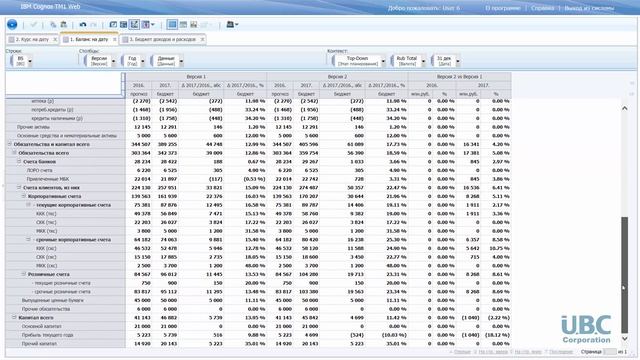Open the export/print dropdown icon
Image resolution: width=640 pixels, height=360 pixels.
pos(232,24)
